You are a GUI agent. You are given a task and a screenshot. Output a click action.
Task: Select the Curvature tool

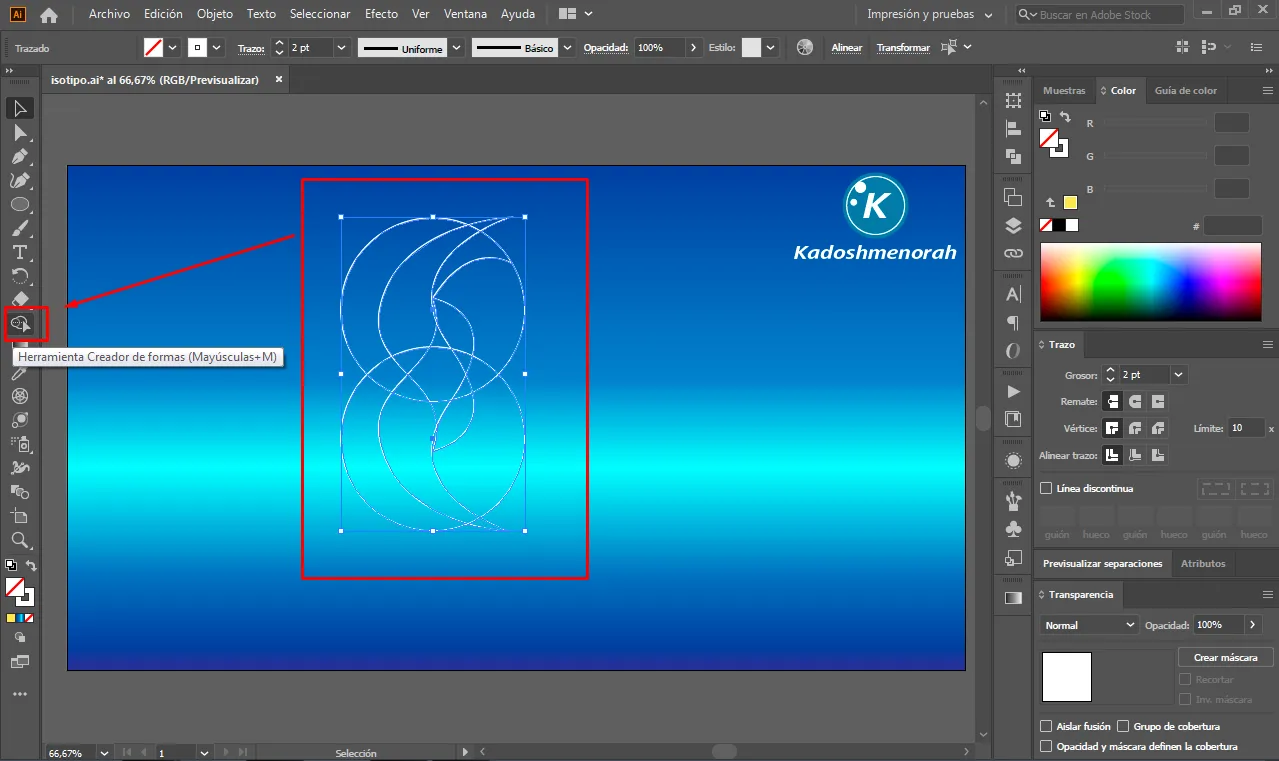pyautogui.click(x=20, y=180)
